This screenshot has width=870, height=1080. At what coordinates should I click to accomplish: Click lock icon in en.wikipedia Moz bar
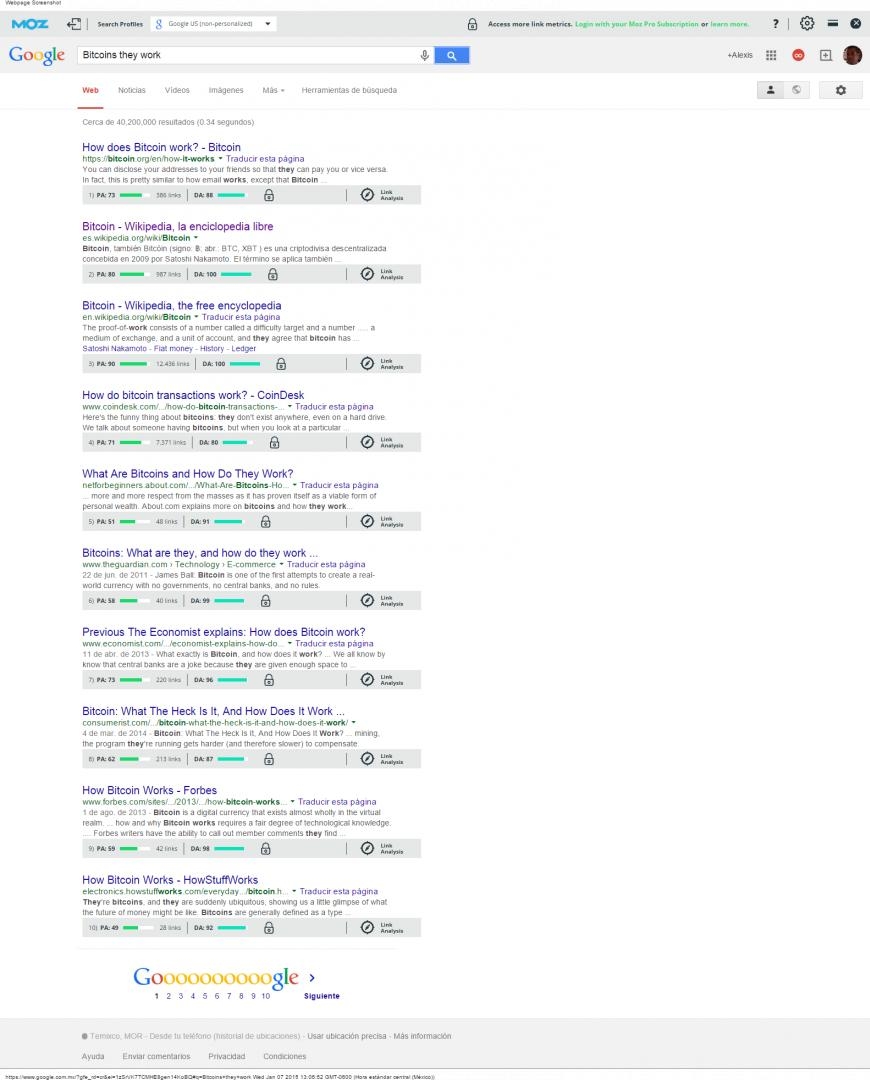pos(281,364)
